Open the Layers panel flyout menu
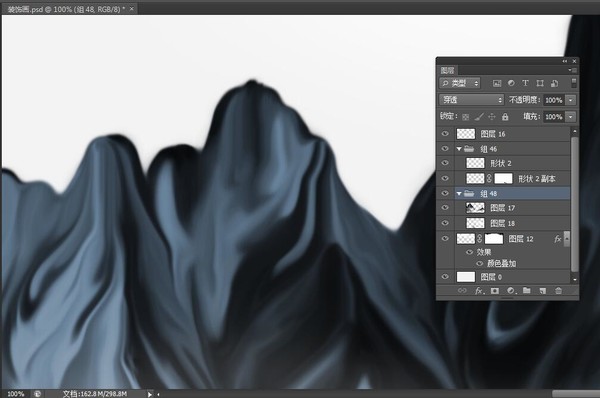 pos(572,70)
